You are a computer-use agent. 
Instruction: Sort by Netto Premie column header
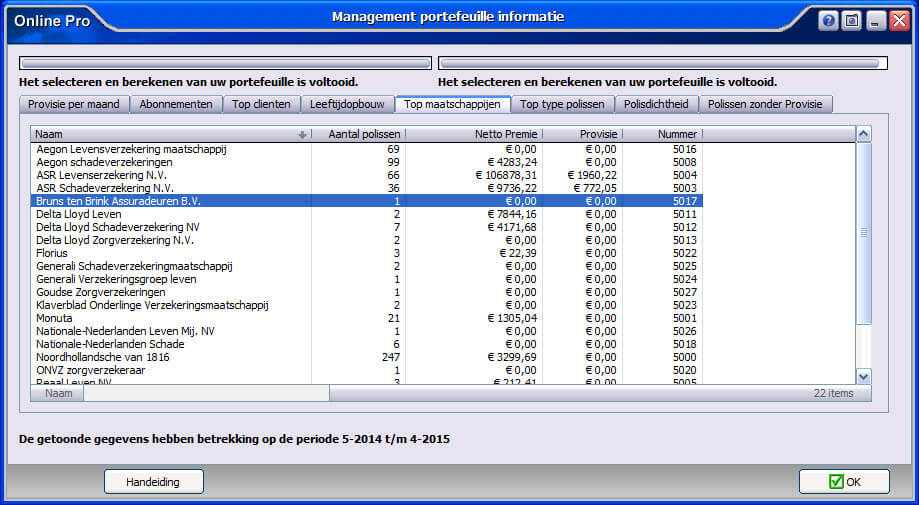[474, 134]
